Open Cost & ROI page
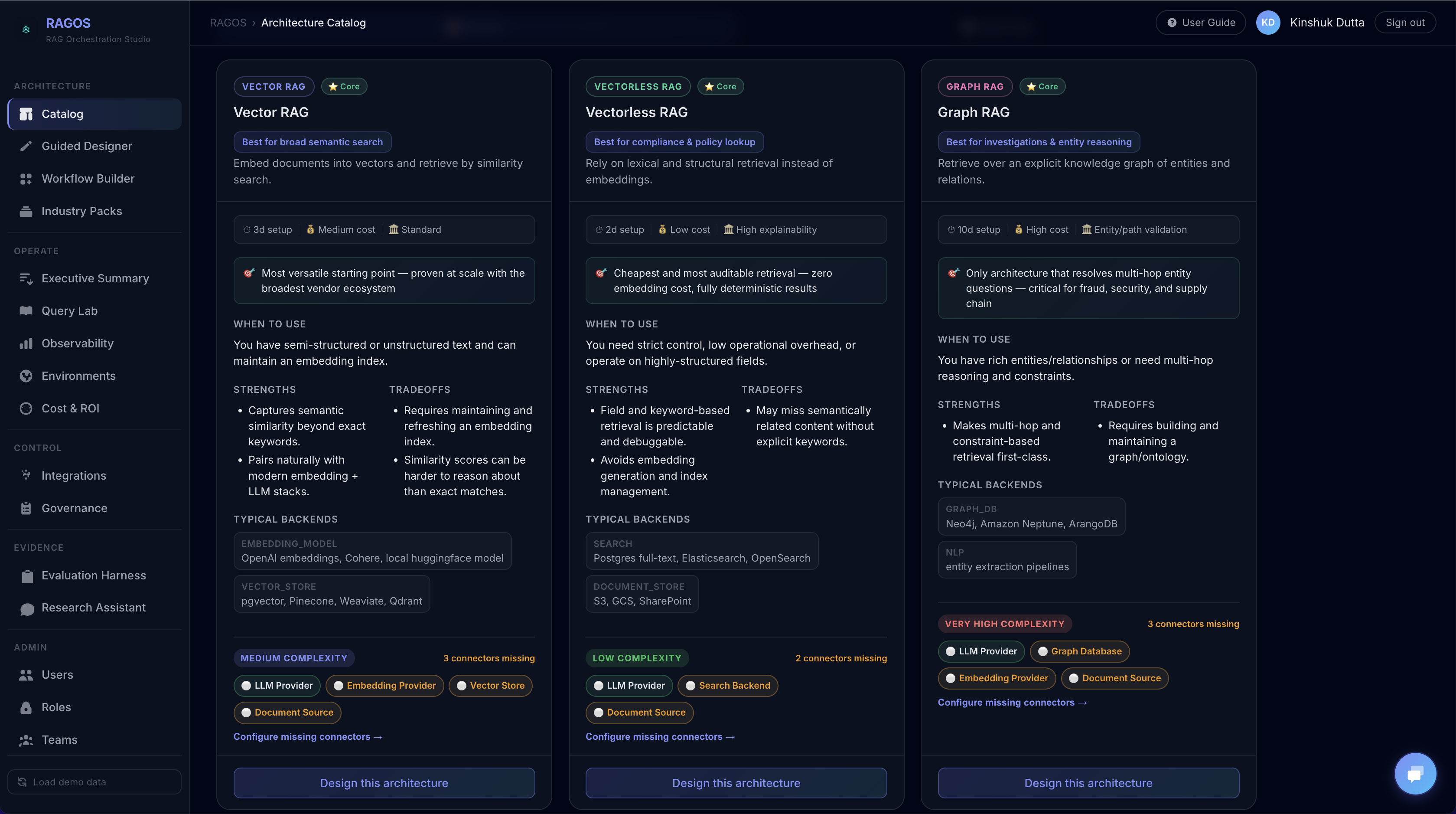Viewport: 1456px width, 814px height. (x=70, y=409)
